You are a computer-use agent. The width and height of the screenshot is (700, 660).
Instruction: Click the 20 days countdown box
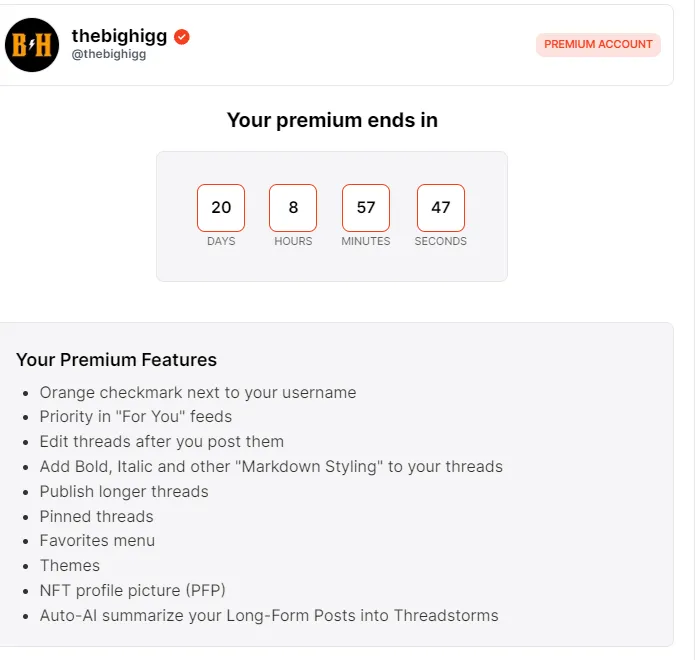coord(221,208)
